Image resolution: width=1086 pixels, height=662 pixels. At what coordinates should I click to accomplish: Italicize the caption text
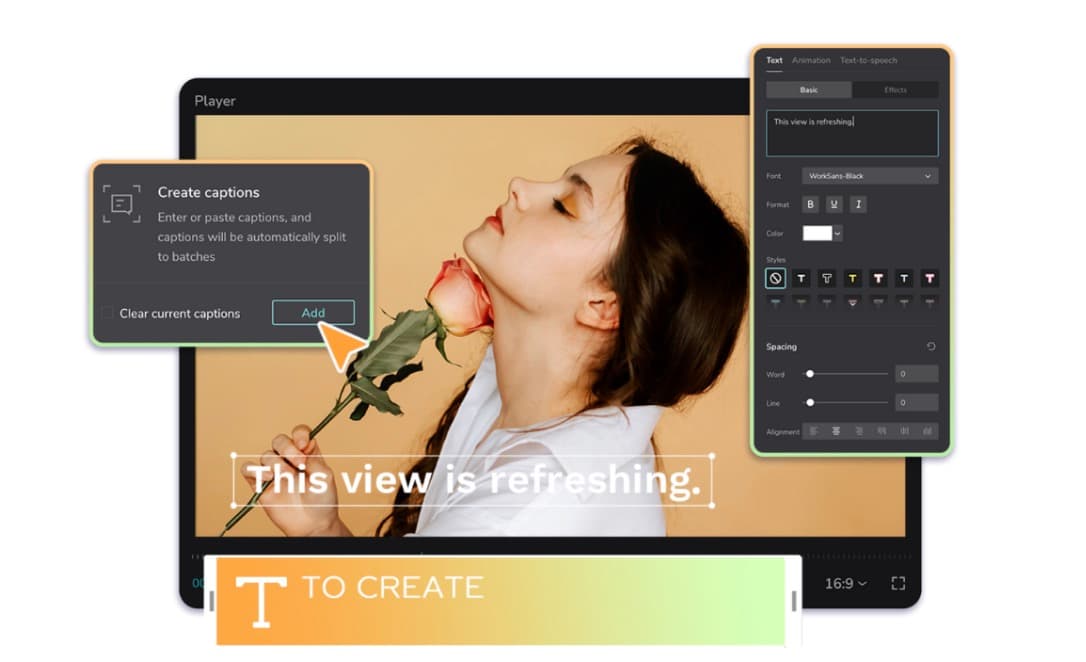(857, 204)
